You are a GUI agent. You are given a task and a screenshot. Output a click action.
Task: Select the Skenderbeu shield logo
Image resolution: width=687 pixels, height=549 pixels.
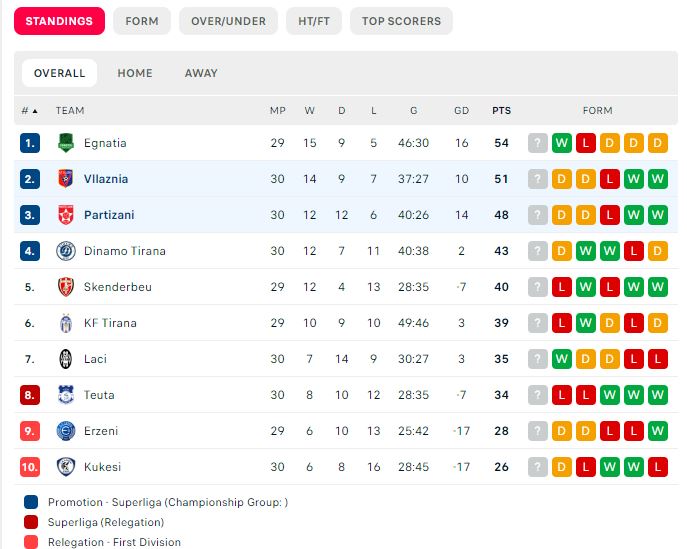point(66,287)
